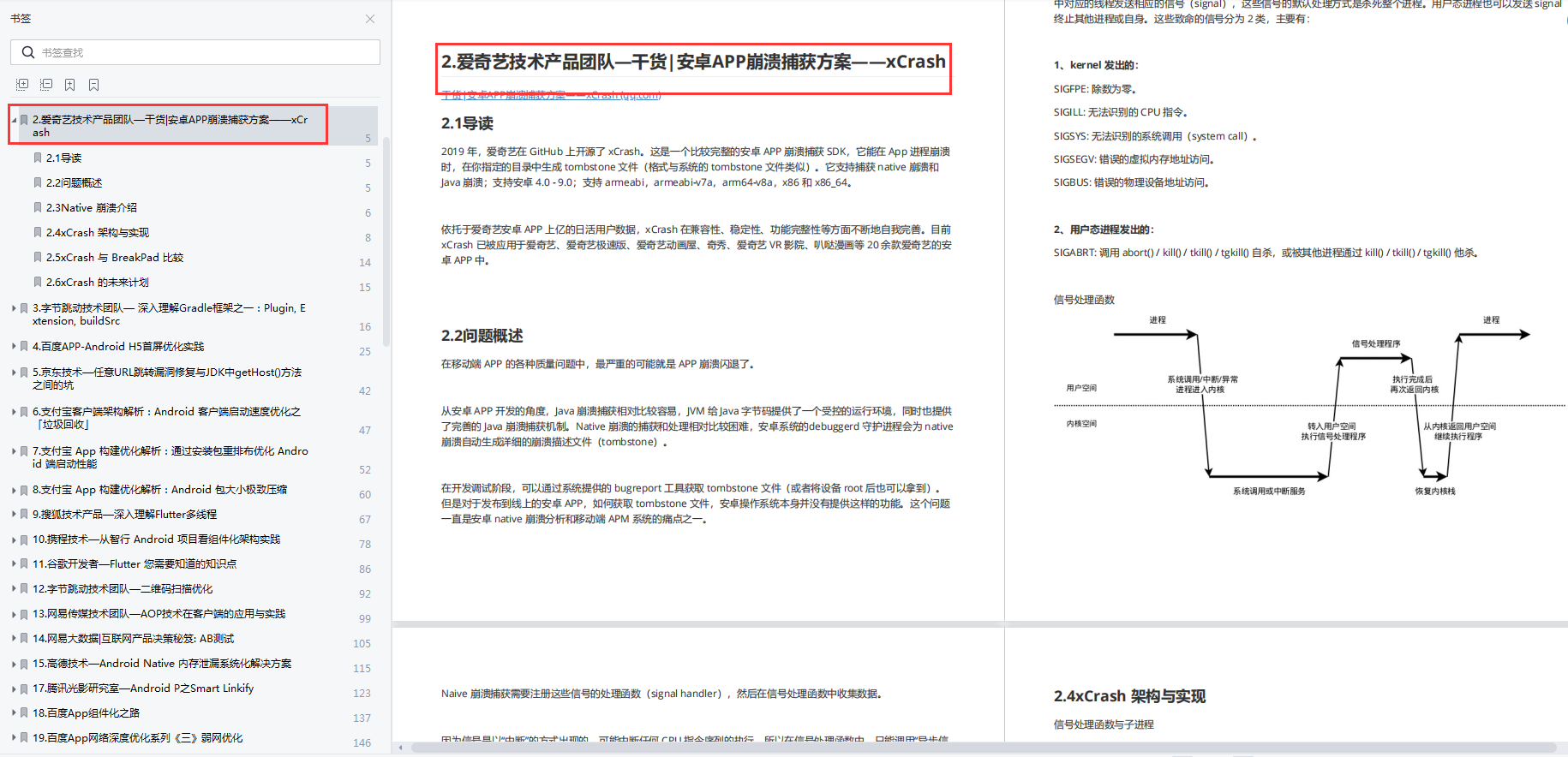
Task: Open bookmark 13.网易传媒技术团队 AOP技术
Action: coord(159,613)
